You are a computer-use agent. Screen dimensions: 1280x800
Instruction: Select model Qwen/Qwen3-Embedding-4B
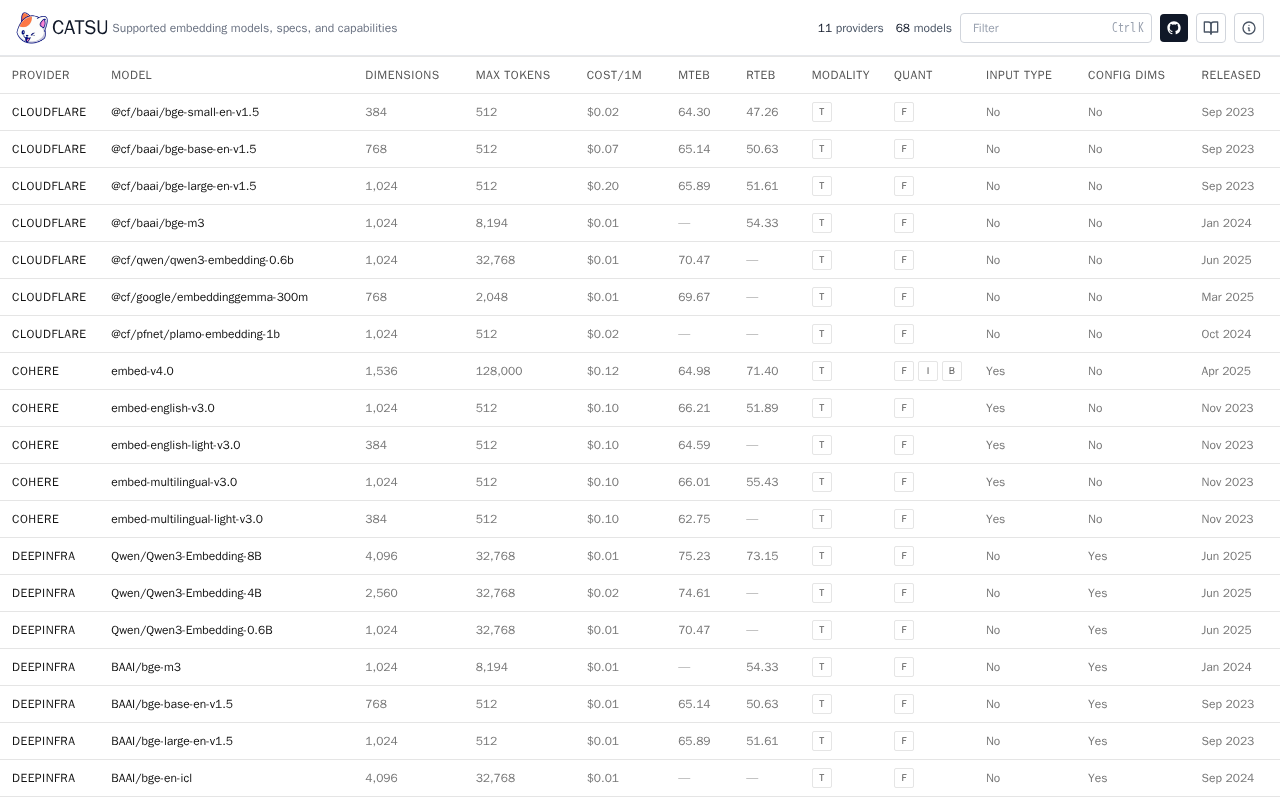[x=186, y=593]
